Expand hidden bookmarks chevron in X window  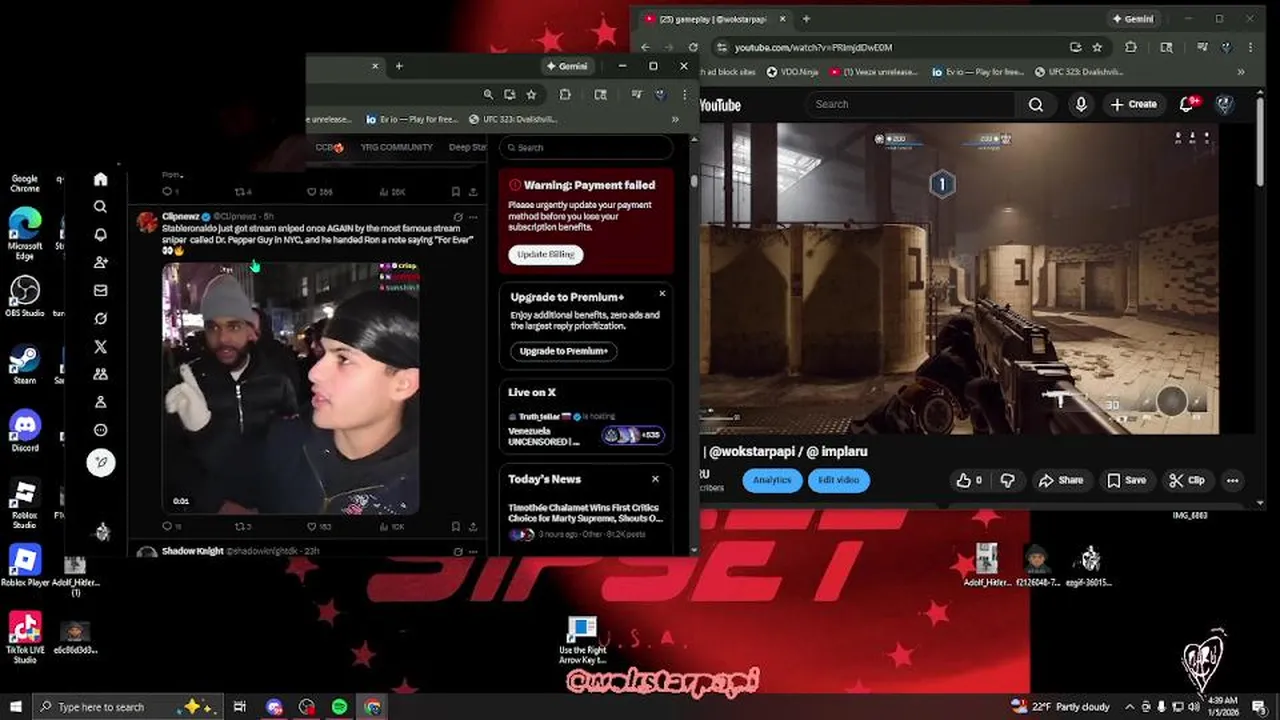click(675, 119)
